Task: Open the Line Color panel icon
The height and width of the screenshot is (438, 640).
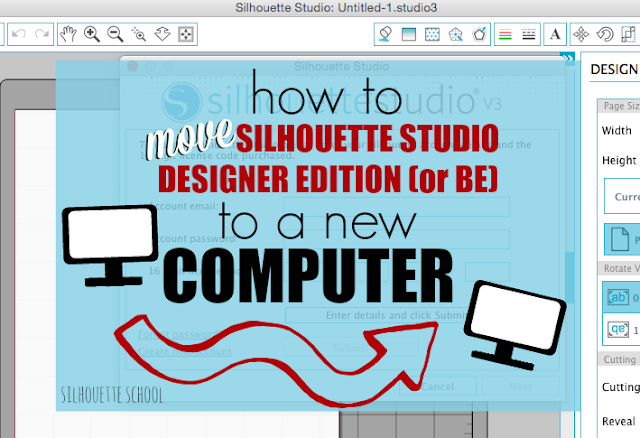Action: (505, 34)
